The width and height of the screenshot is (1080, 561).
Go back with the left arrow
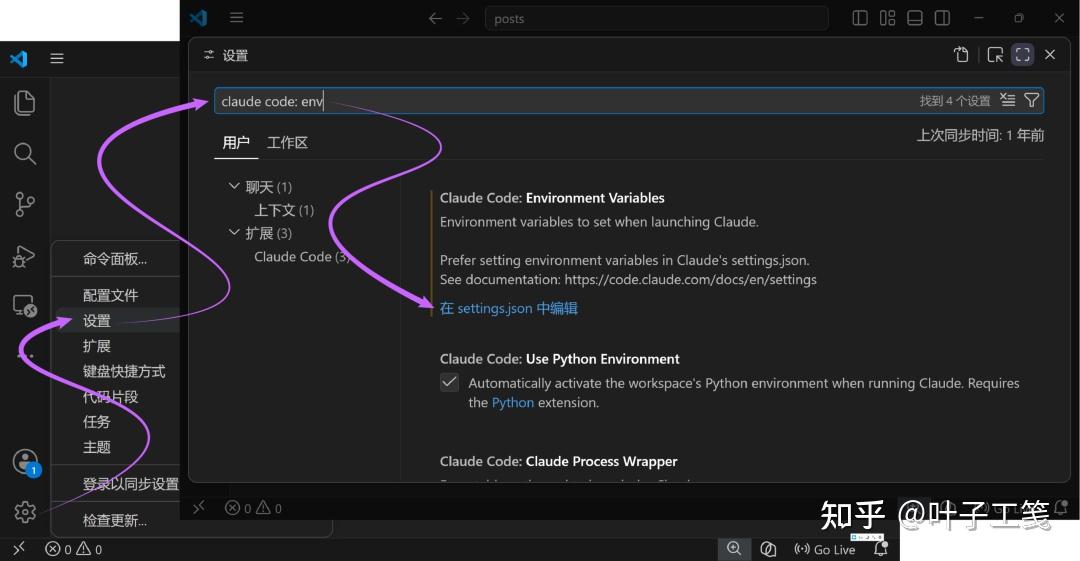tap(435, 19)
